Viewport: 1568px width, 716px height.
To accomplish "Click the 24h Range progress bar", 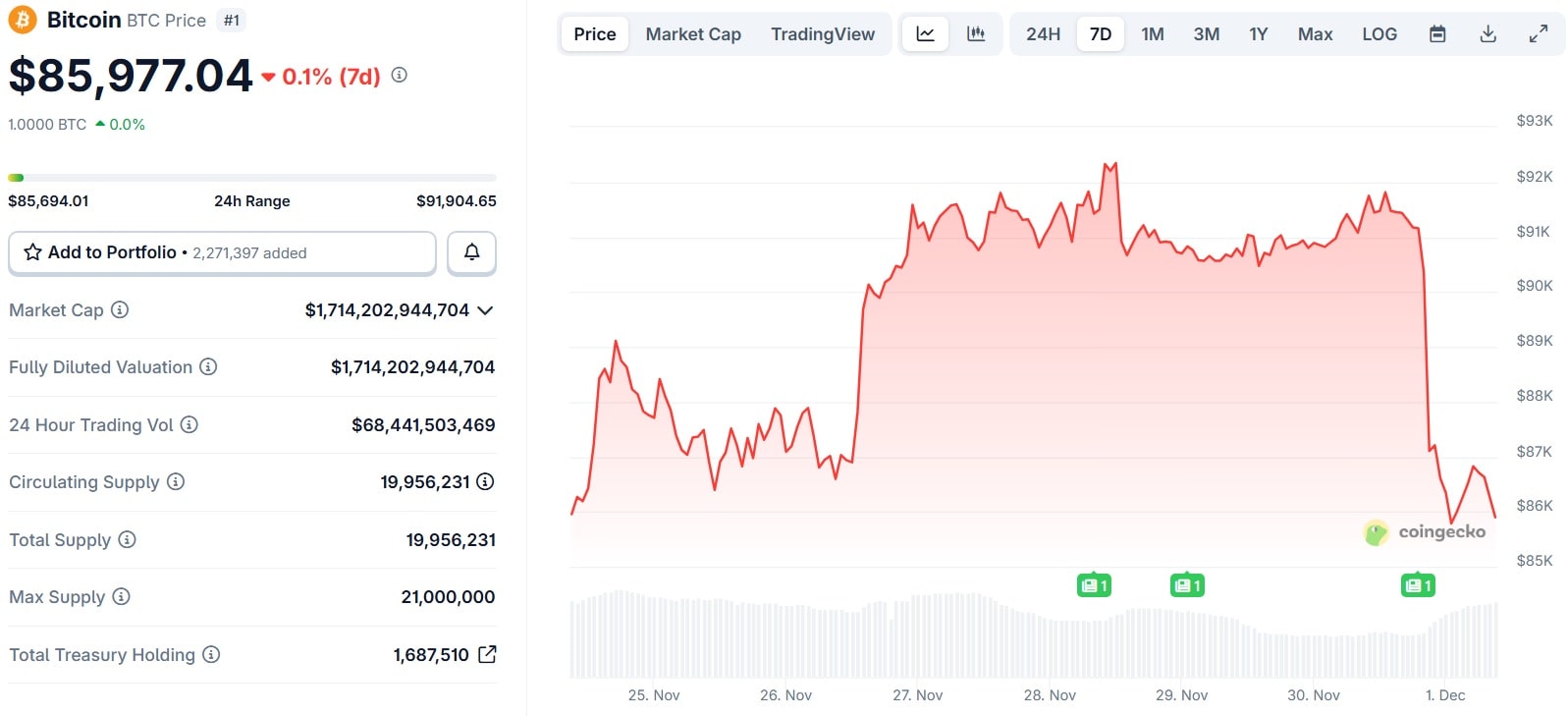I will click(252, 178).
